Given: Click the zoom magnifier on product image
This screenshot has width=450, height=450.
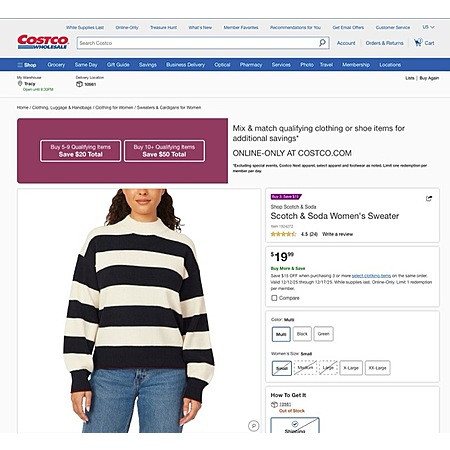Looking at the screenshot, I should [x=254, y=426].
